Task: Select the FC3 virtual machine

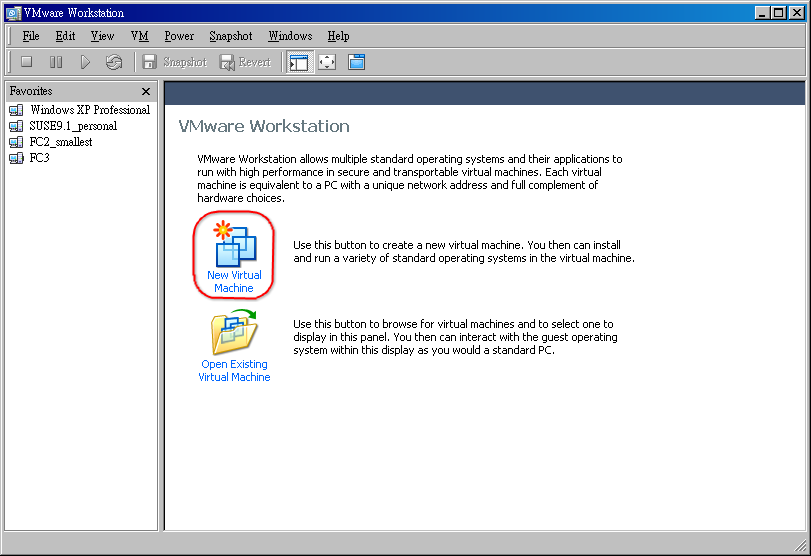Action: click(x=39, y=158)
